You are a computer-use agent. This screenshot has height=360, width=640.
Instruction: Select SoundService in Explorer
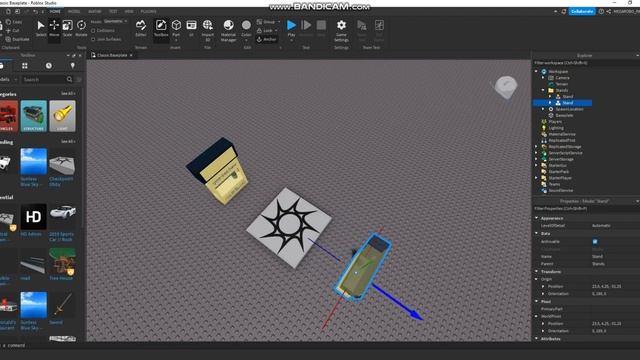(560, 191)
